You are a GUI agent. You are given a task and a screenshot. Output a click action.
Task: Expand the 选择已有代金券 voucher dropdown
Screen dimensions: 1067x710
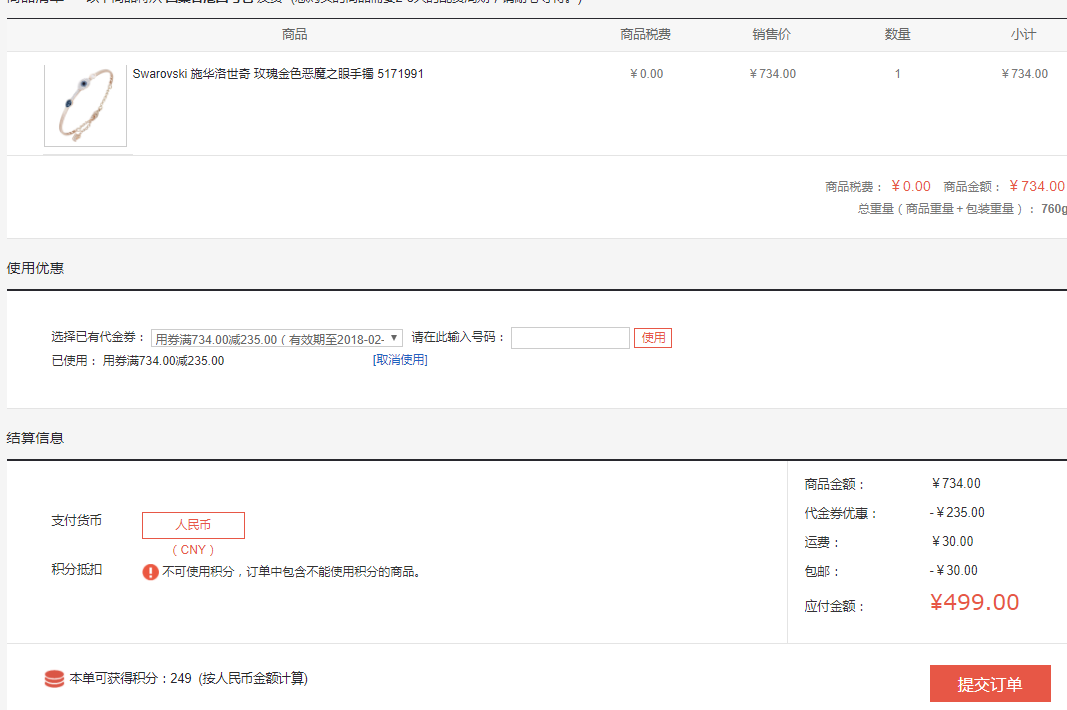pos(276,338)
